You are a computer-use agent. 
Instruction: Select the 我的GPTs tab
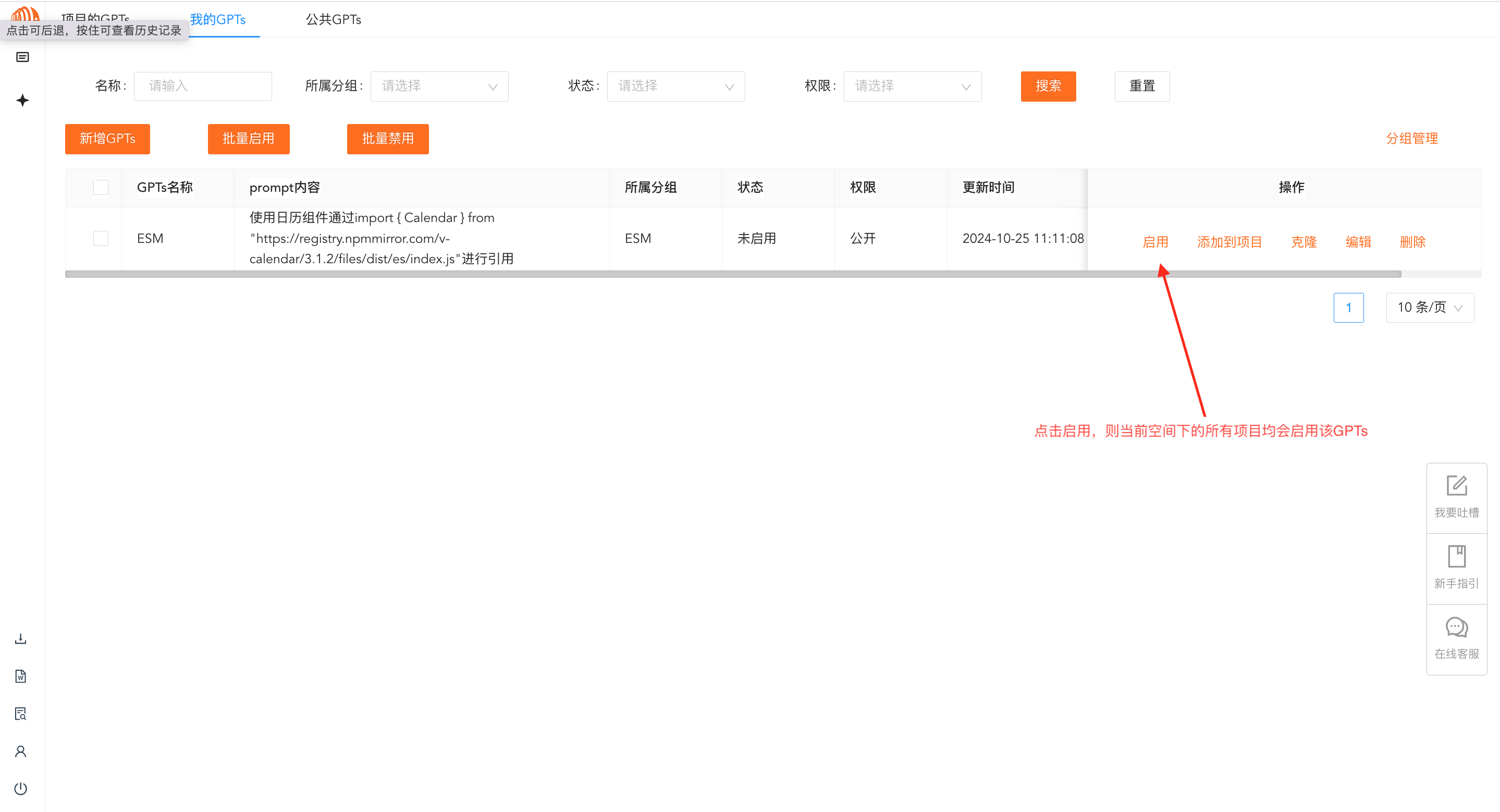(218, 19)
